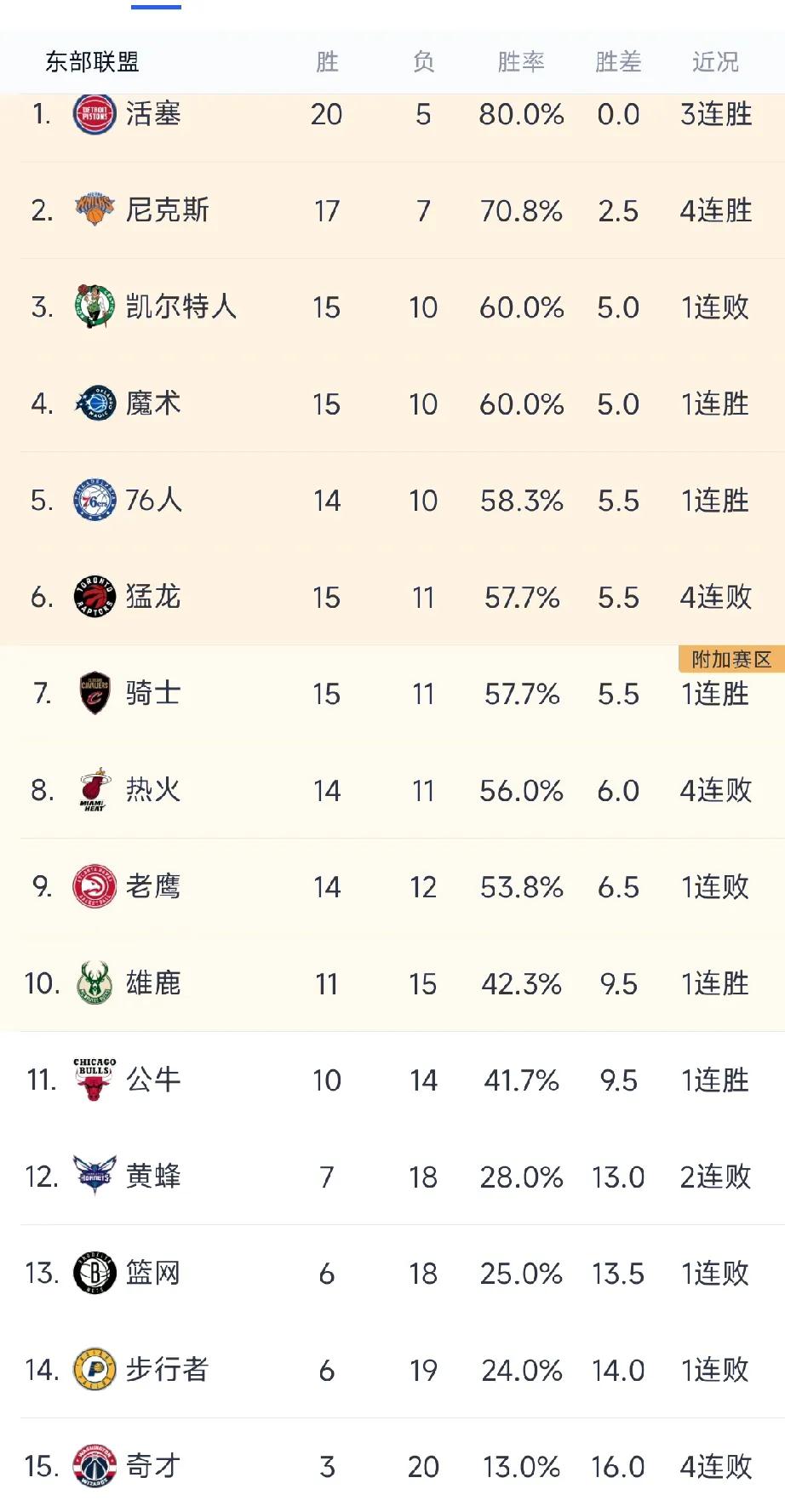Image resolution: width=785 pixels, height=1512 pixels.
Task: Click the Philadelphia 76ers logo
Action: pos(95,500)
